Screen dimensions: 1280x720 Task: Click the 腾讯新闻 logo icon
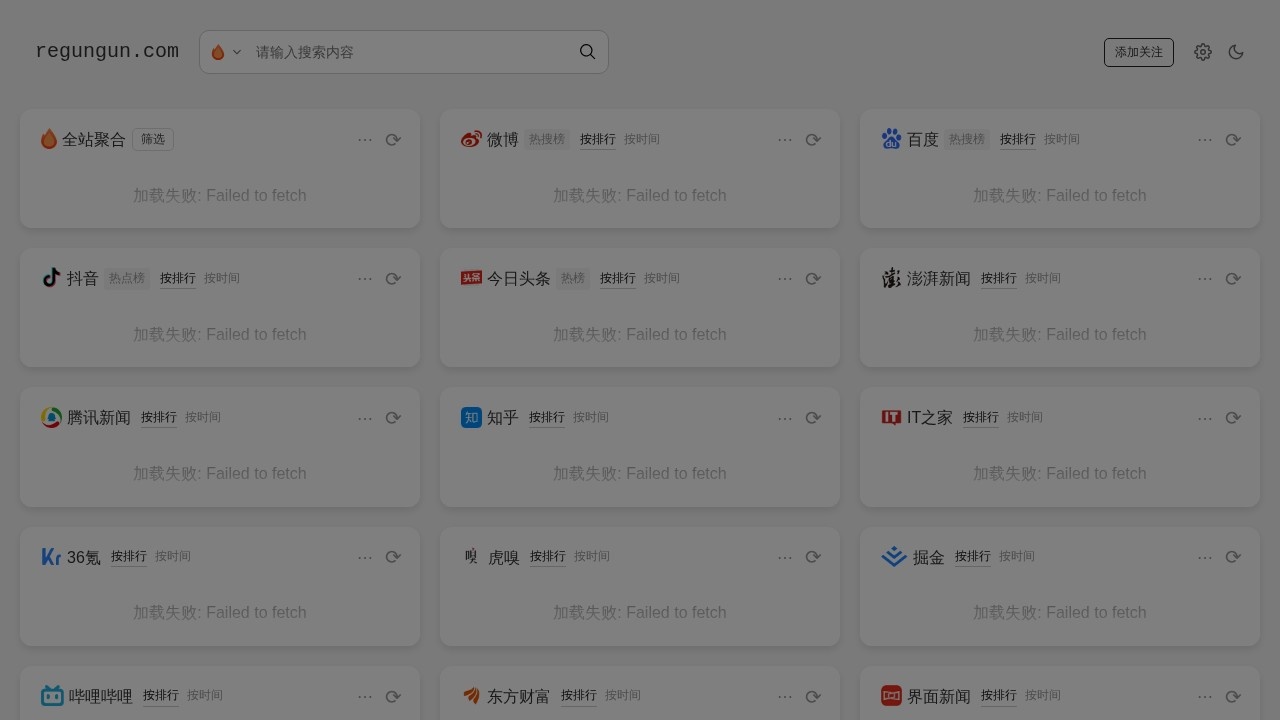51,417
